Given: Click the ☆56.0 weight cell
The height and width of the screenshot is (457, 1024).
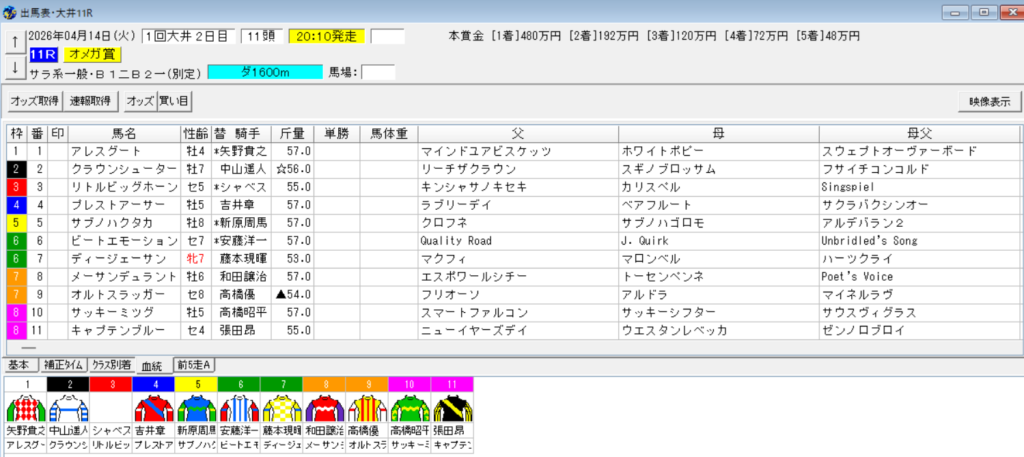Looking at the screenshot, I should [x=291, y=169].
